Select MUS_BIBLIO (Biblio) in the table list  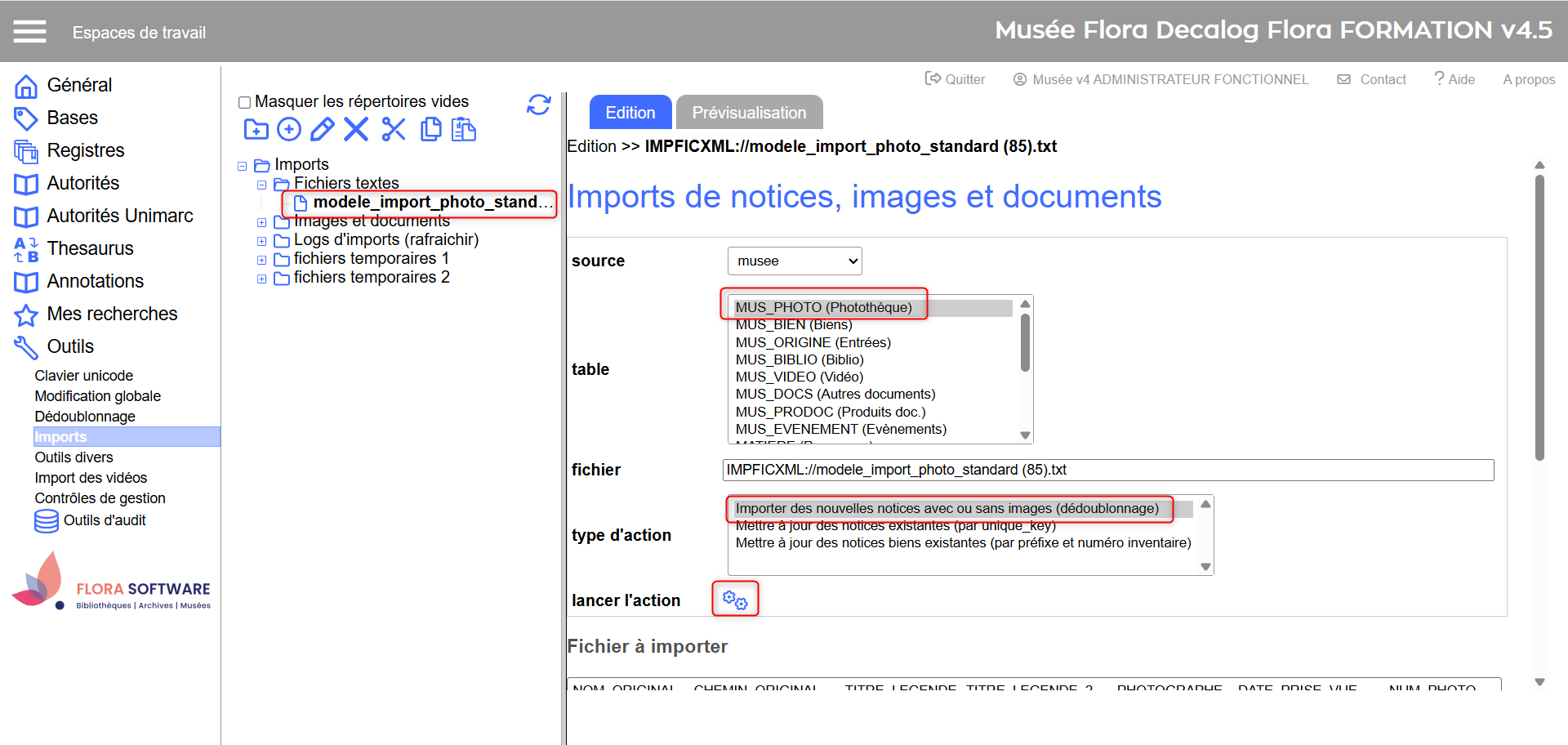[800, 359]
